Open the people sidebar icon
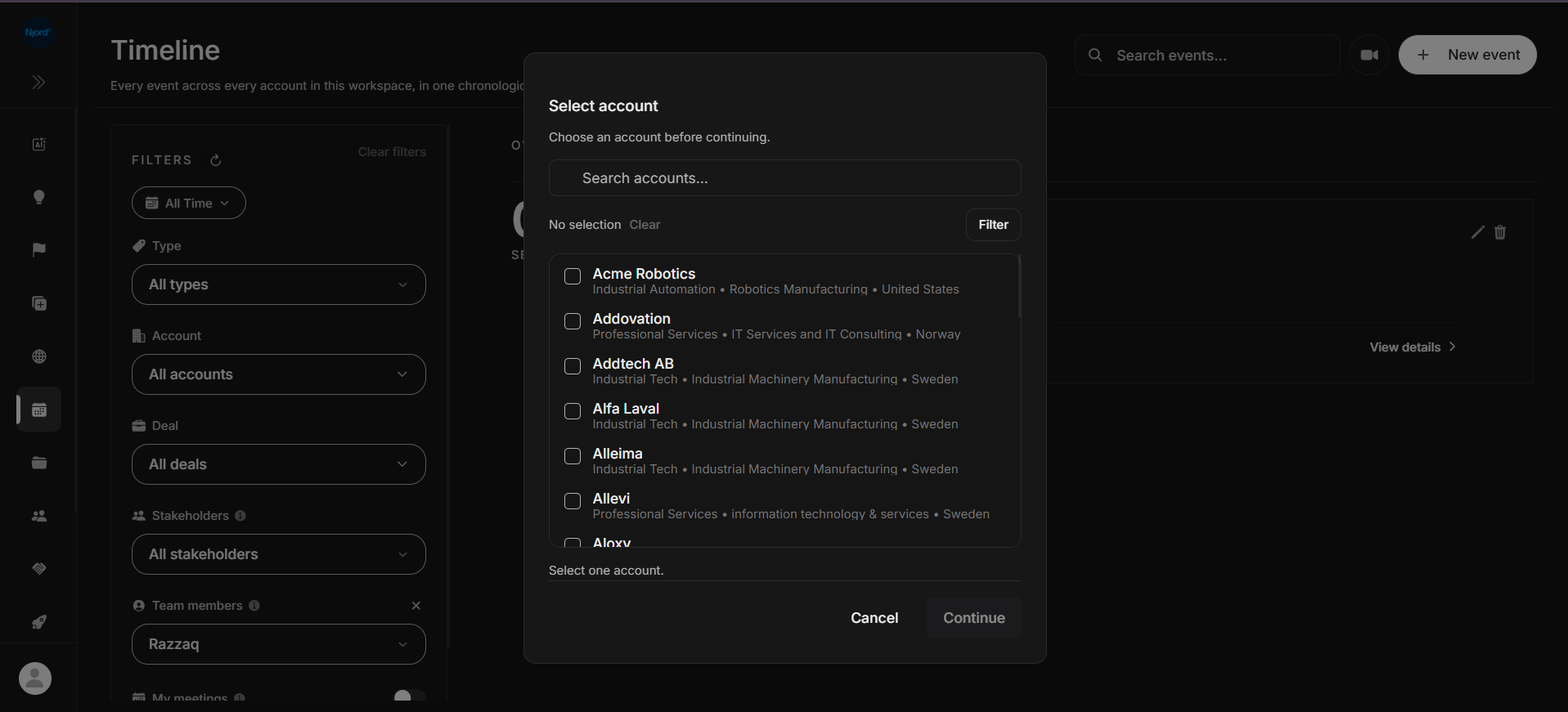Screen dimensions: 1568x712 click(38, 516)
